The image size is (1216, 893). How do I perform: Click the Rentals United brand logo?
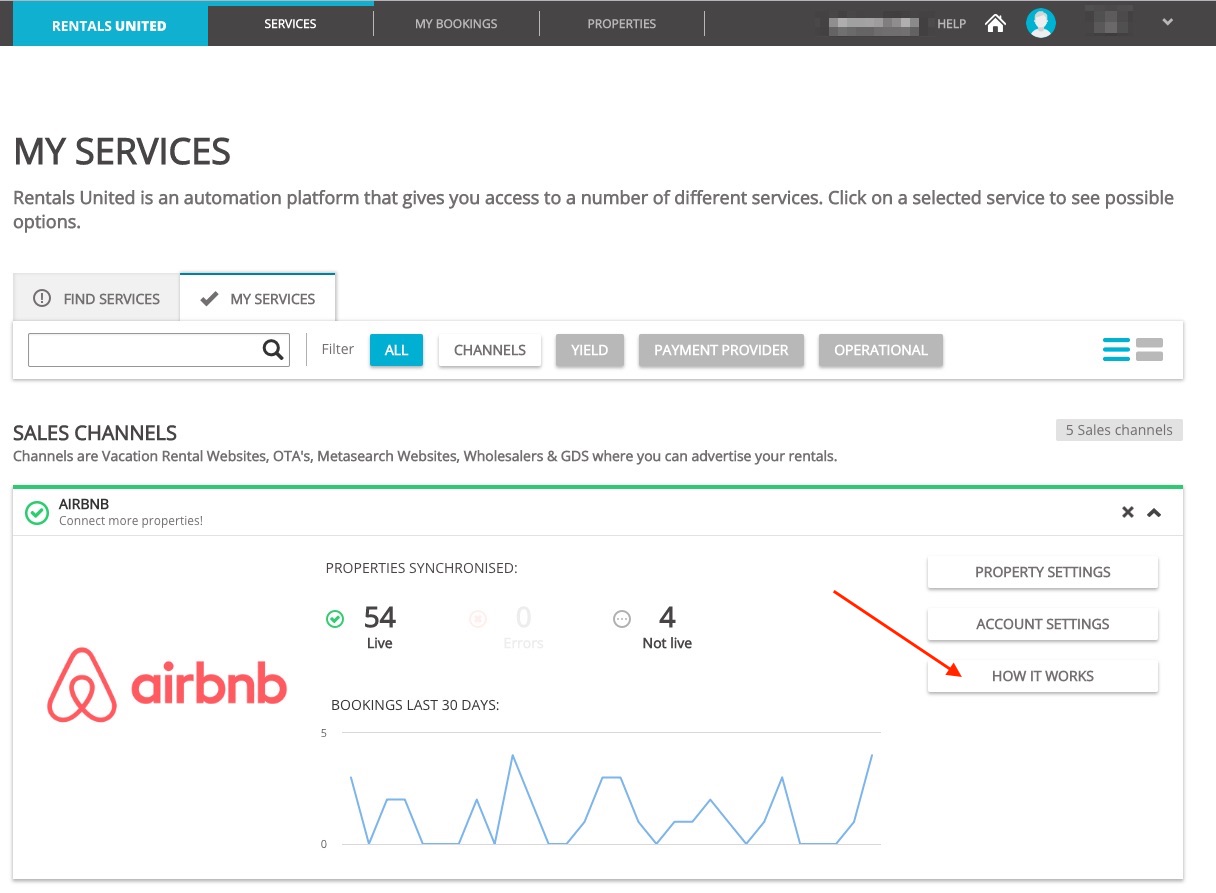[x=110, y=25]
